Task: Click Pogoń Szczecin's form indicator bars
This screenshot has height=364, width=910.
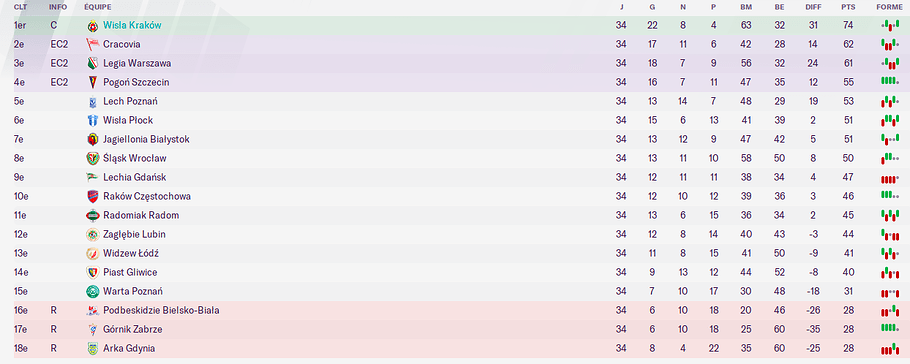Action: click(x=890, y=81)
